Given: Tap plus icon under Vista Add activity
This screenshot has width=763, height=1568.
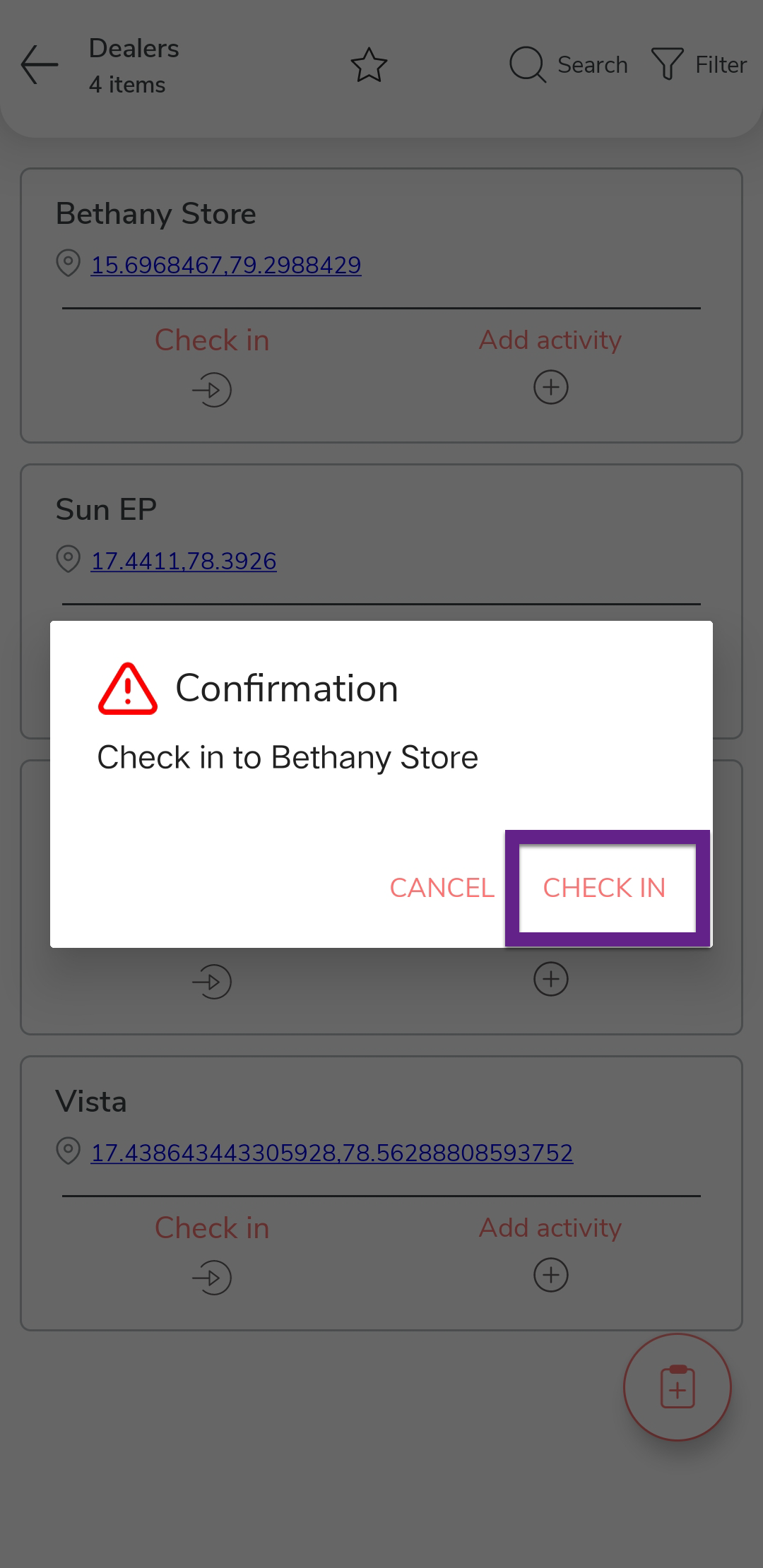Looking at the screenshot, I should point(551,1275).
